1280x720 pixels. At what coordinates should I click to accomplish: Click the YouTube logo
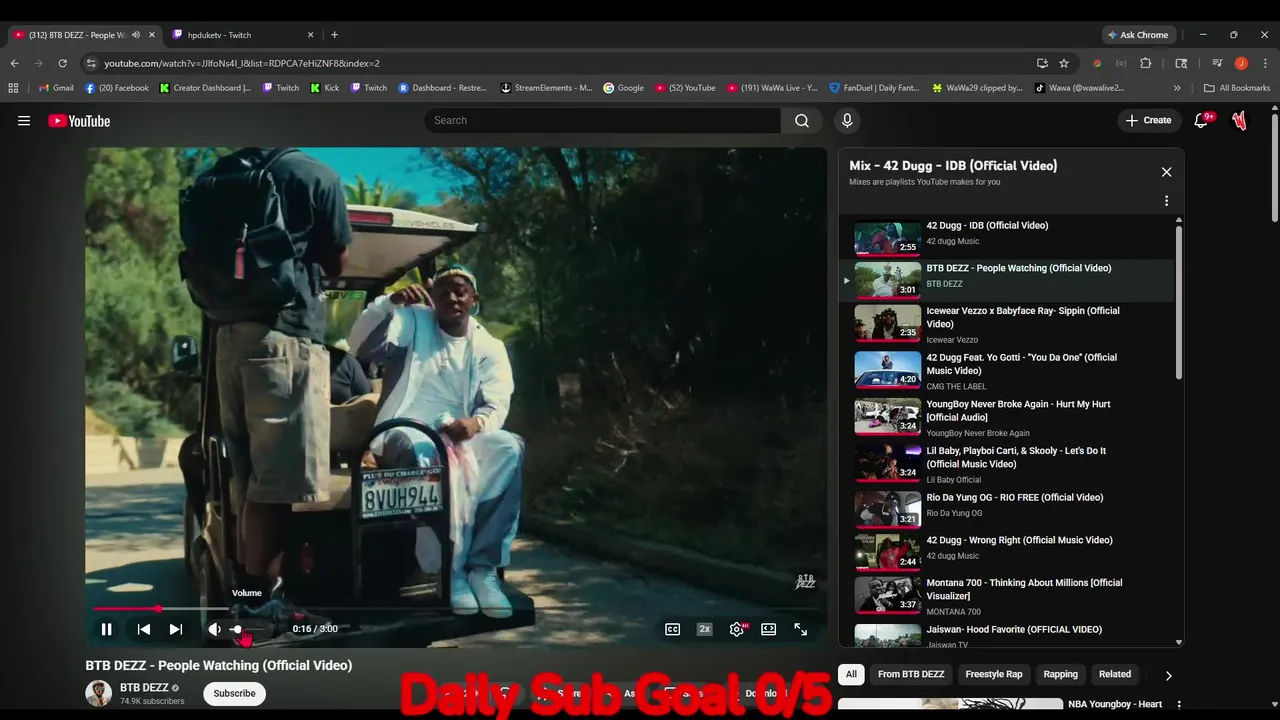tap(79, 121)
